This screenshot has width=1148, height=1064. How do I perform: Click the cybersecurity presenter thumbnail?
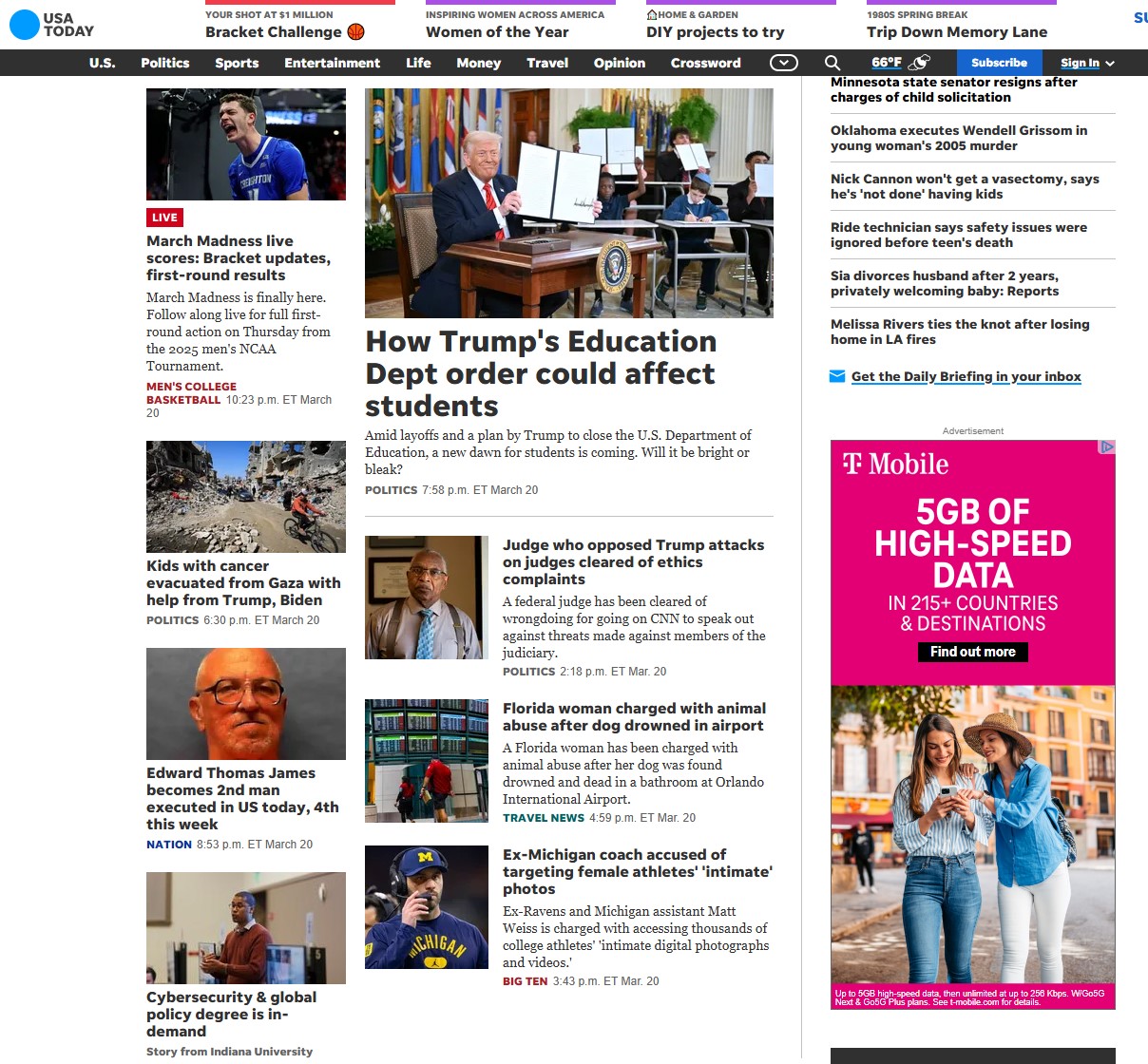pos(246,928)
